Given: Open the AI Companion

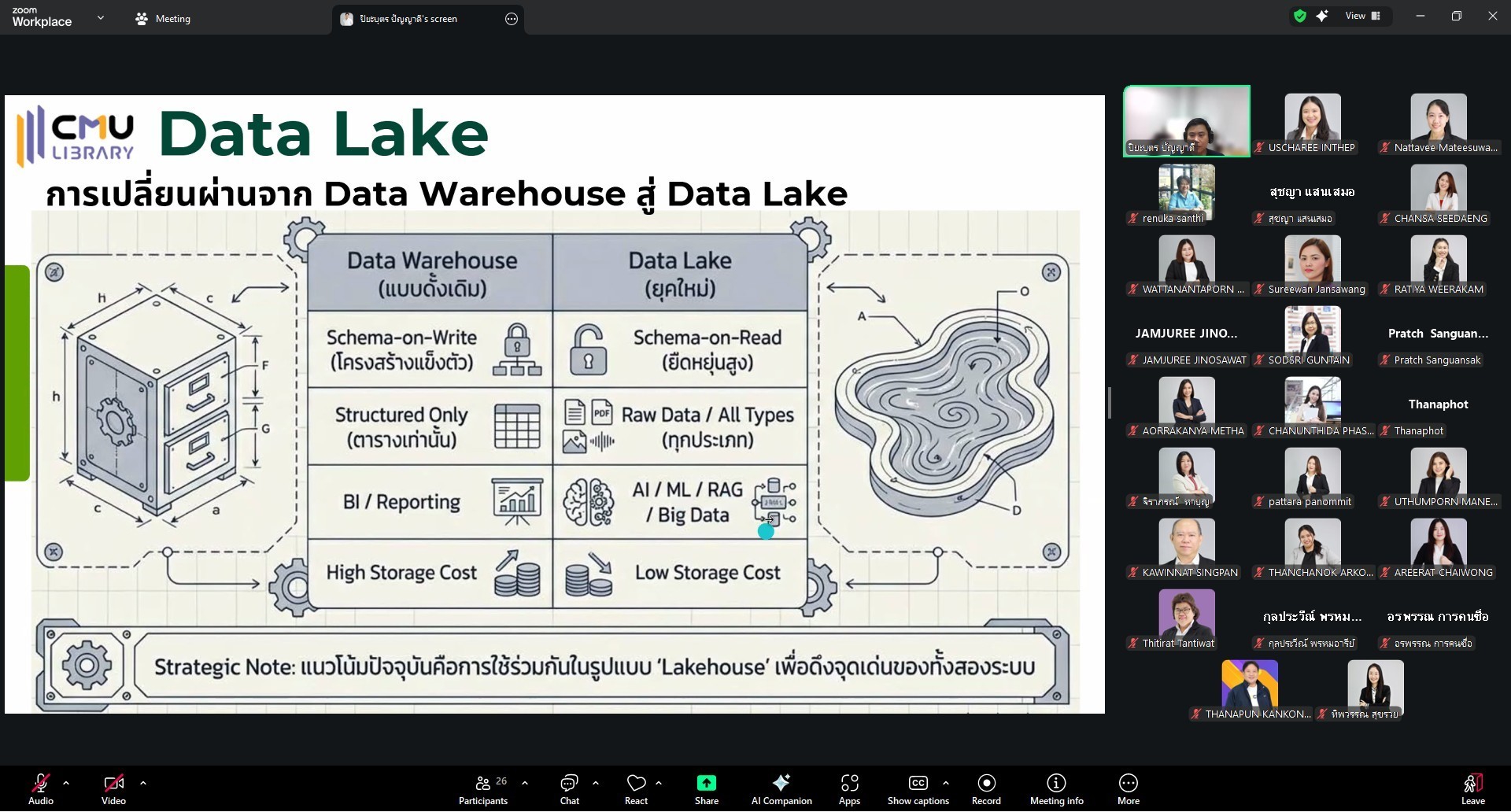Looking at the screenshot, I should 781,789.
